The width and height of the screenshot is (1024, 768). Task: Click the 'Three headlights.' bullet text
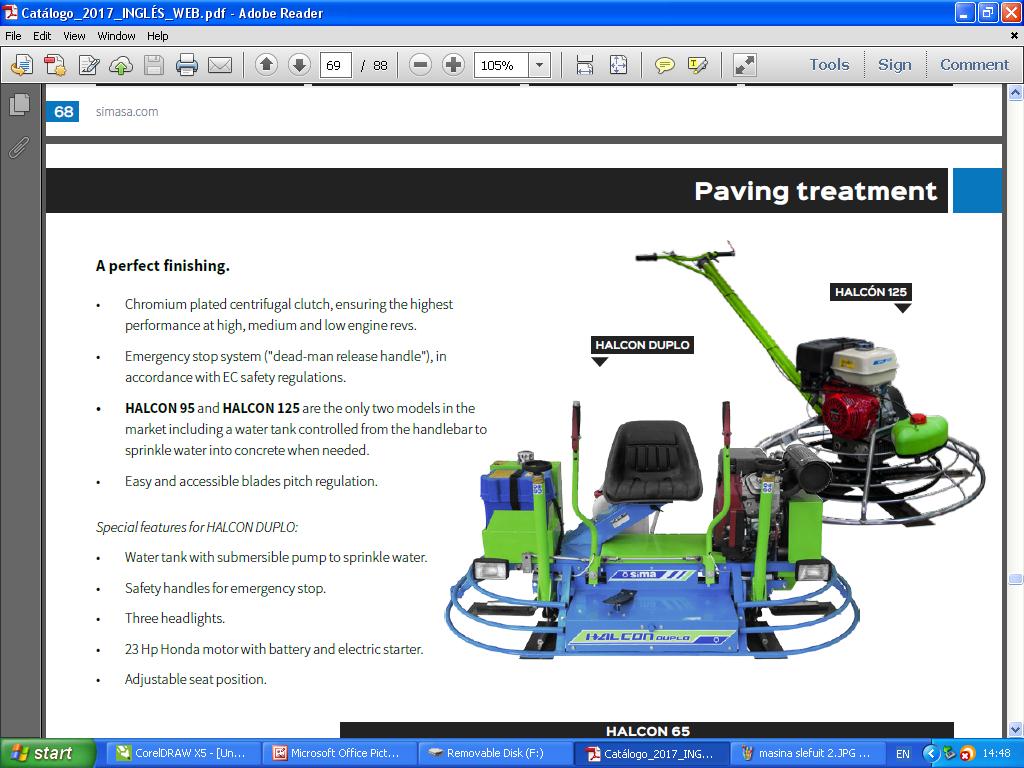[174, 618]
